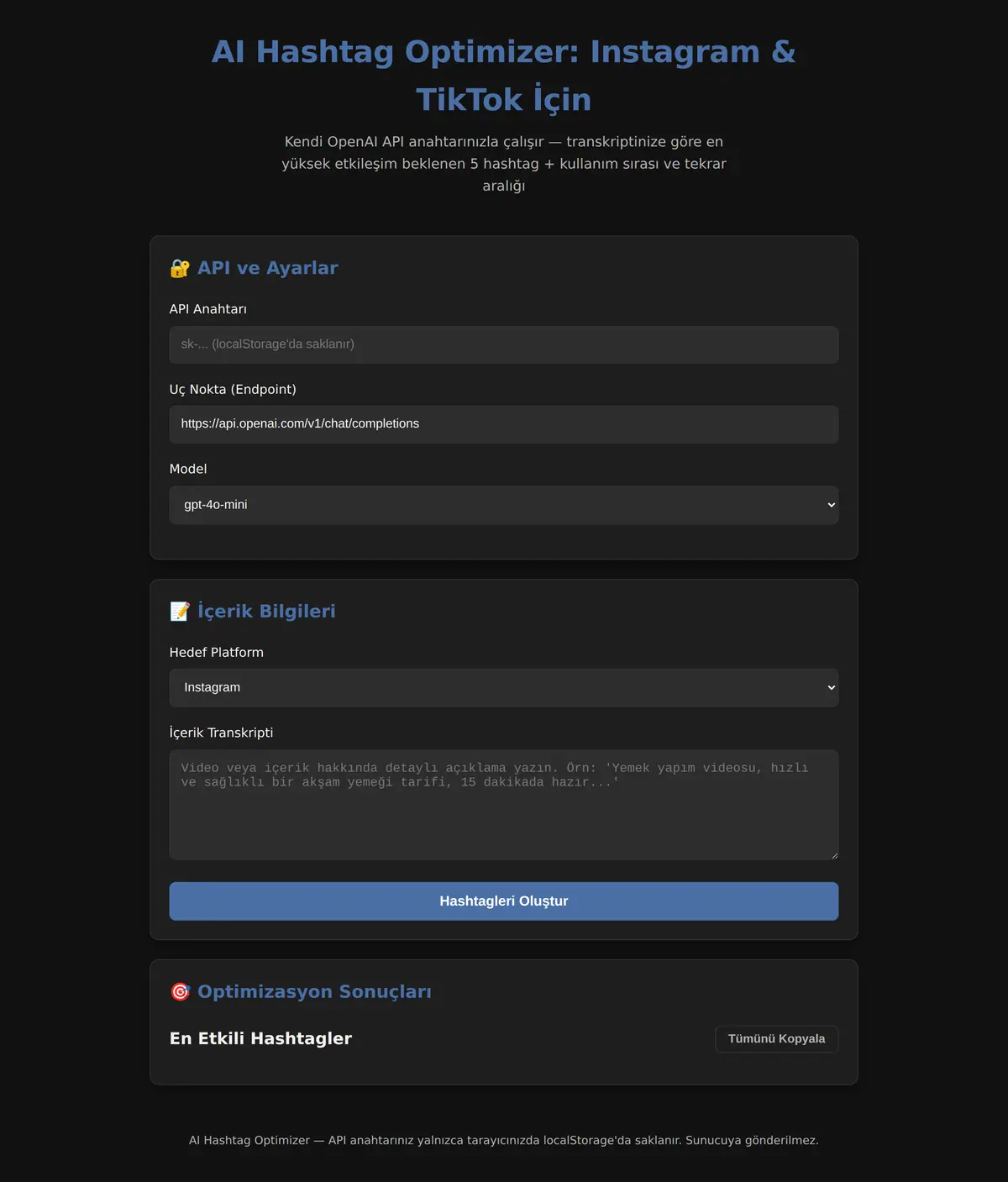This screenshot has height=1182, width=1008.
Task: Open the Model dropdown showing gpt-4o-mini
Action: pos(504,505)
